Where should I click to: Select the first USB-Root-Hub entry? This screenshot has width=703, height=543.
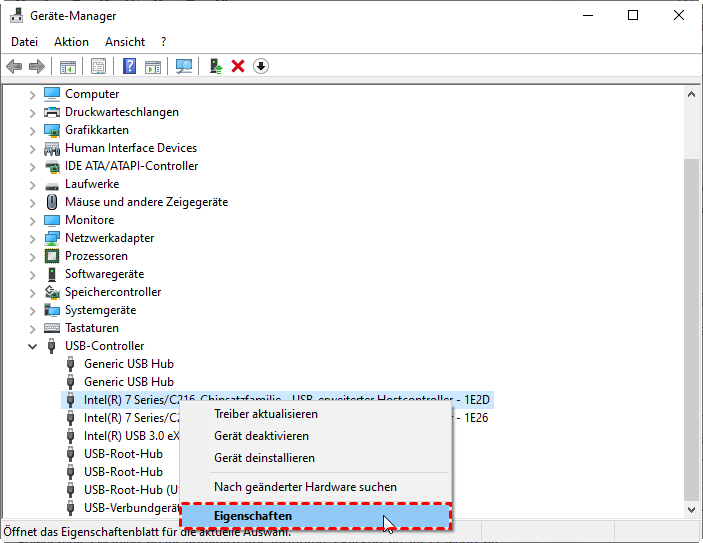(x=123, y=454)
